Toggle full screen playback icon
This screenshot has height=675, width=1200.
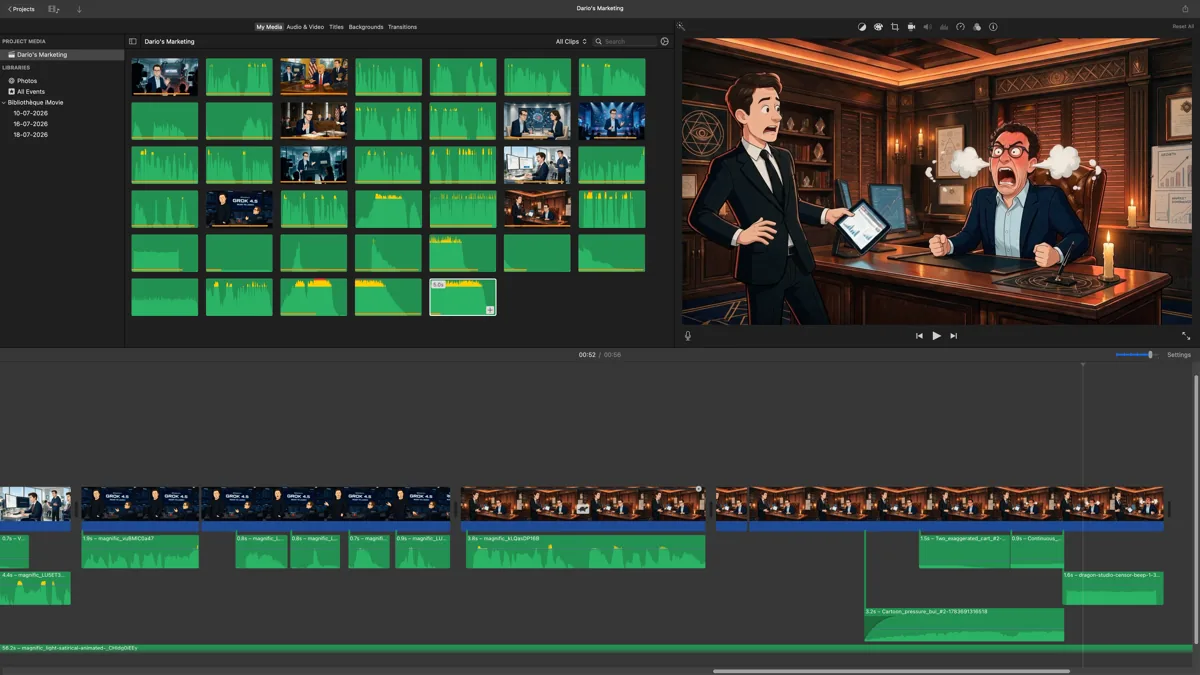1186,336
